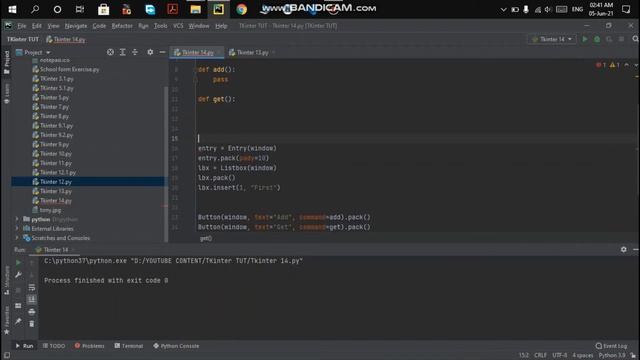Collapse all in Project panel
640x360 pixels.
pos(135,52)
